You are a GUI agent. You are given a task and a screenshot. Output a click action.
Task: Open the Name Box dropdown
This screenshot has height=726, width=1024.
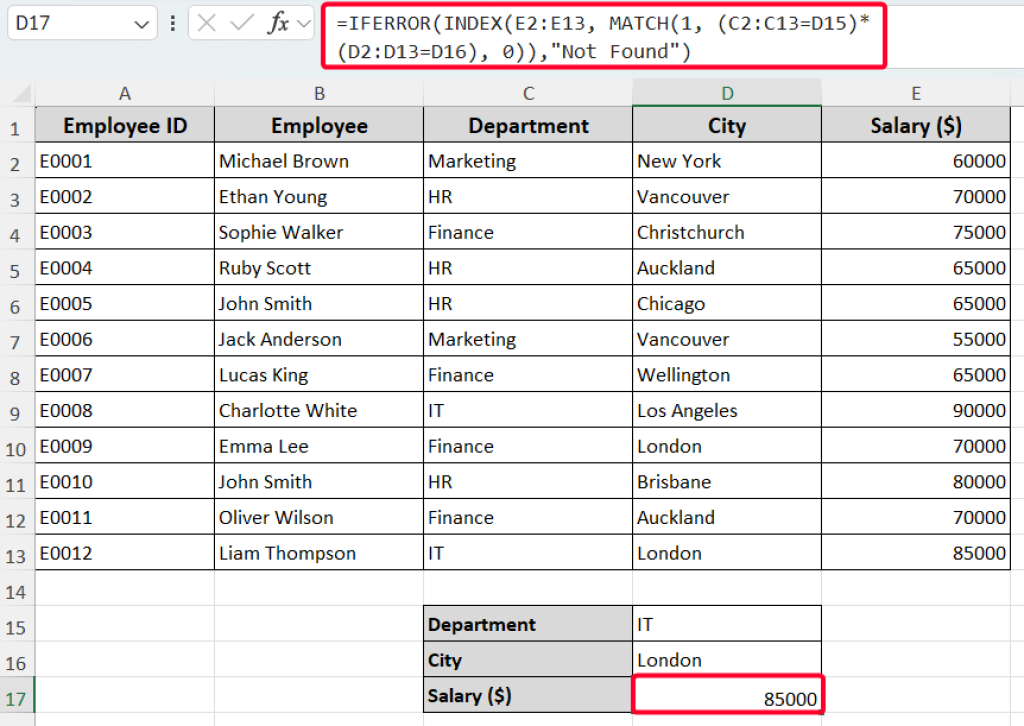coord(141,22)
